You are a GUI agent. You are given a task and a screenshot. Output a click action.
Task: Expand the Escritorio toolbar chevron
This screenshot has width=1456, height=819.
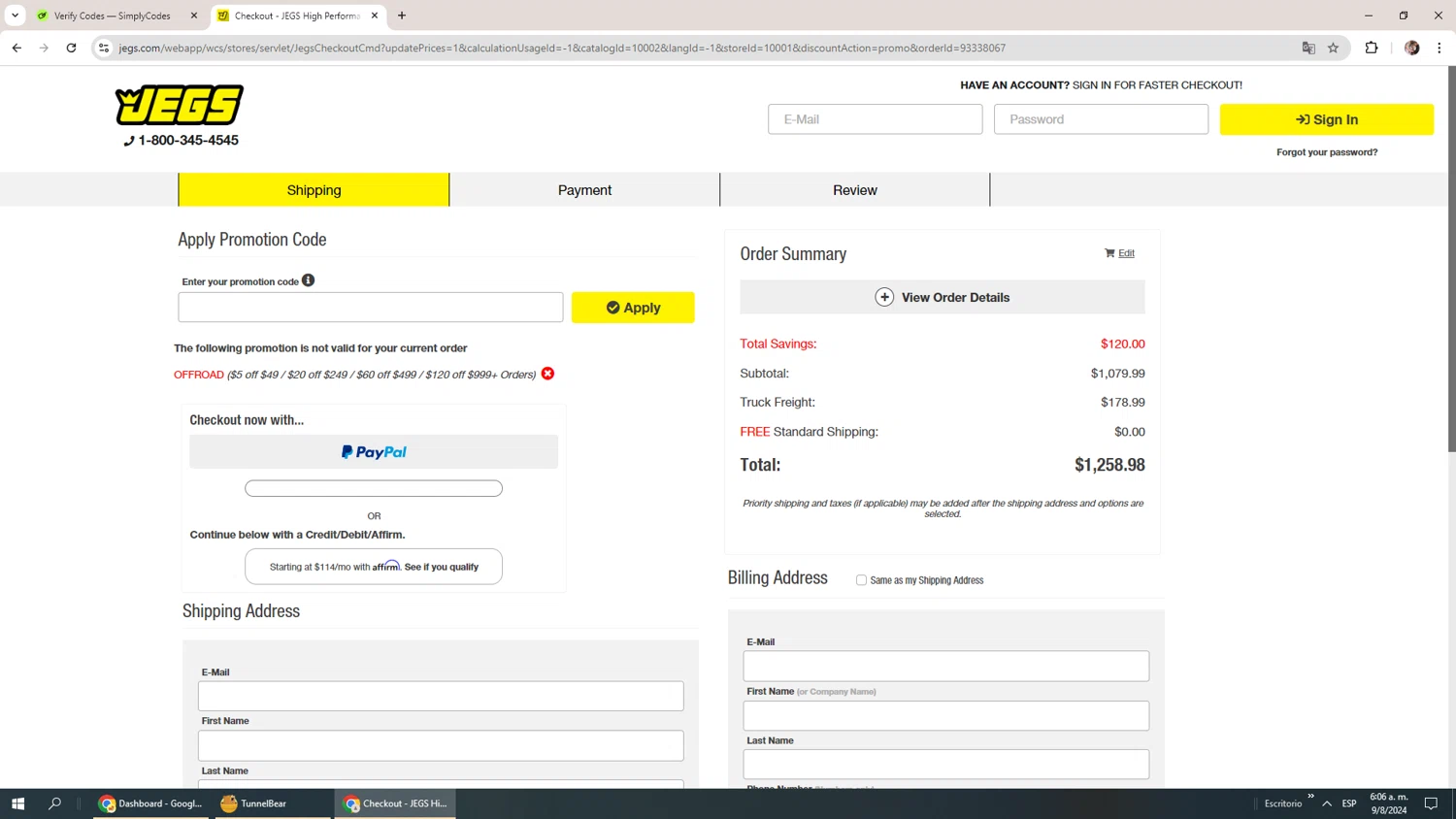click(1310, 797)
